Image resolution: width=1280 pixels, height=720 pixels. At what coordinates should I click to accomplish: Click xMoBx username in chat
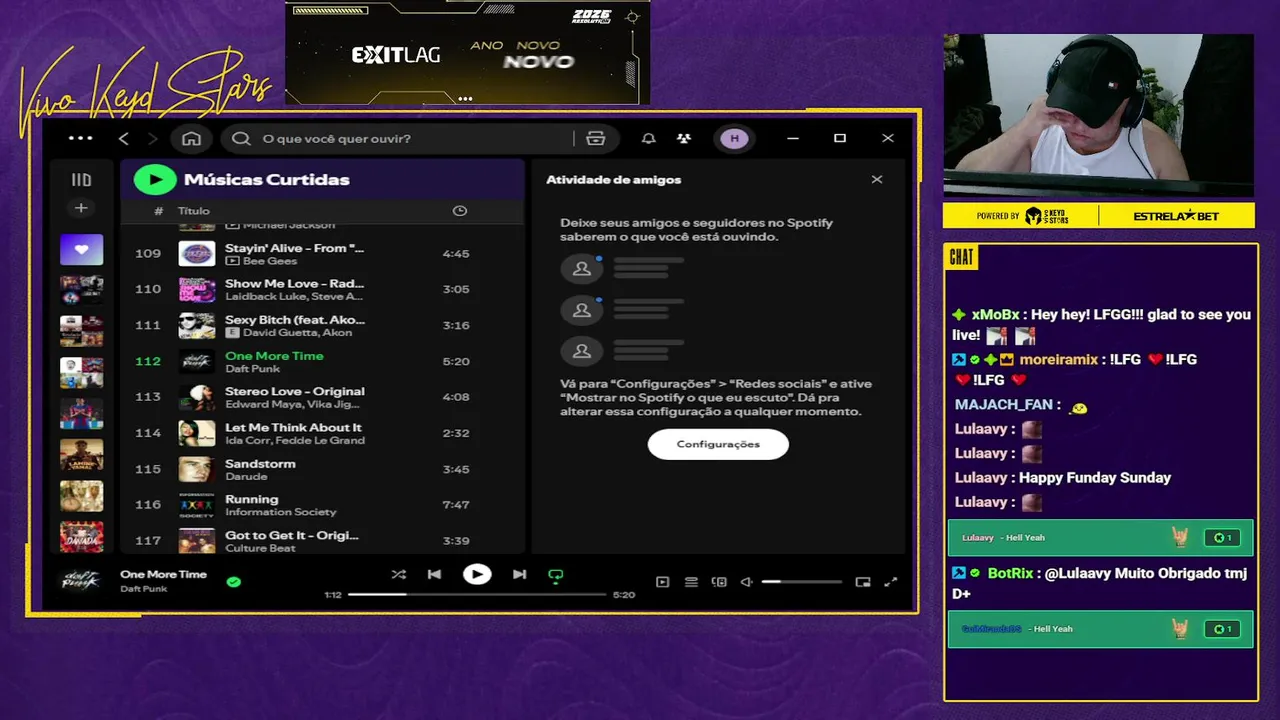click(x=995, y=315)
